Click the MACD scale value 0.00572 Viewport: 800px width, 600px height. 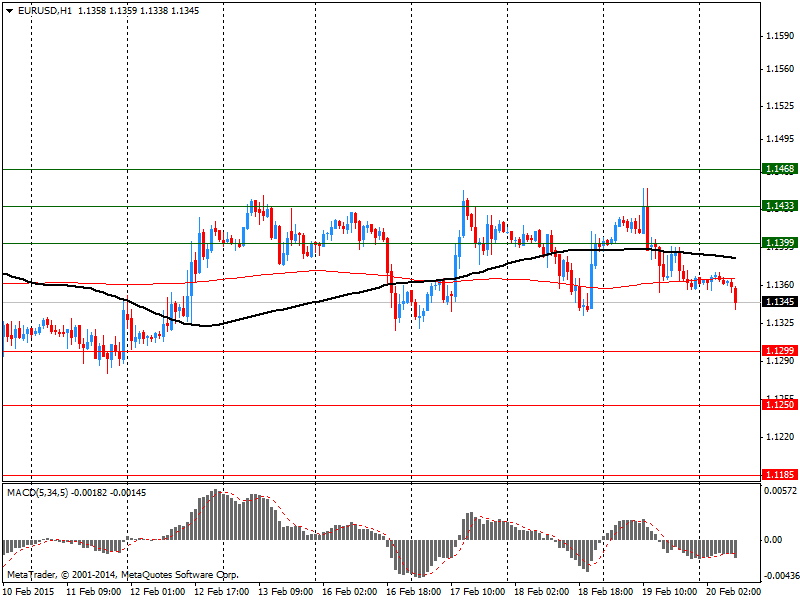pos(781,491)
